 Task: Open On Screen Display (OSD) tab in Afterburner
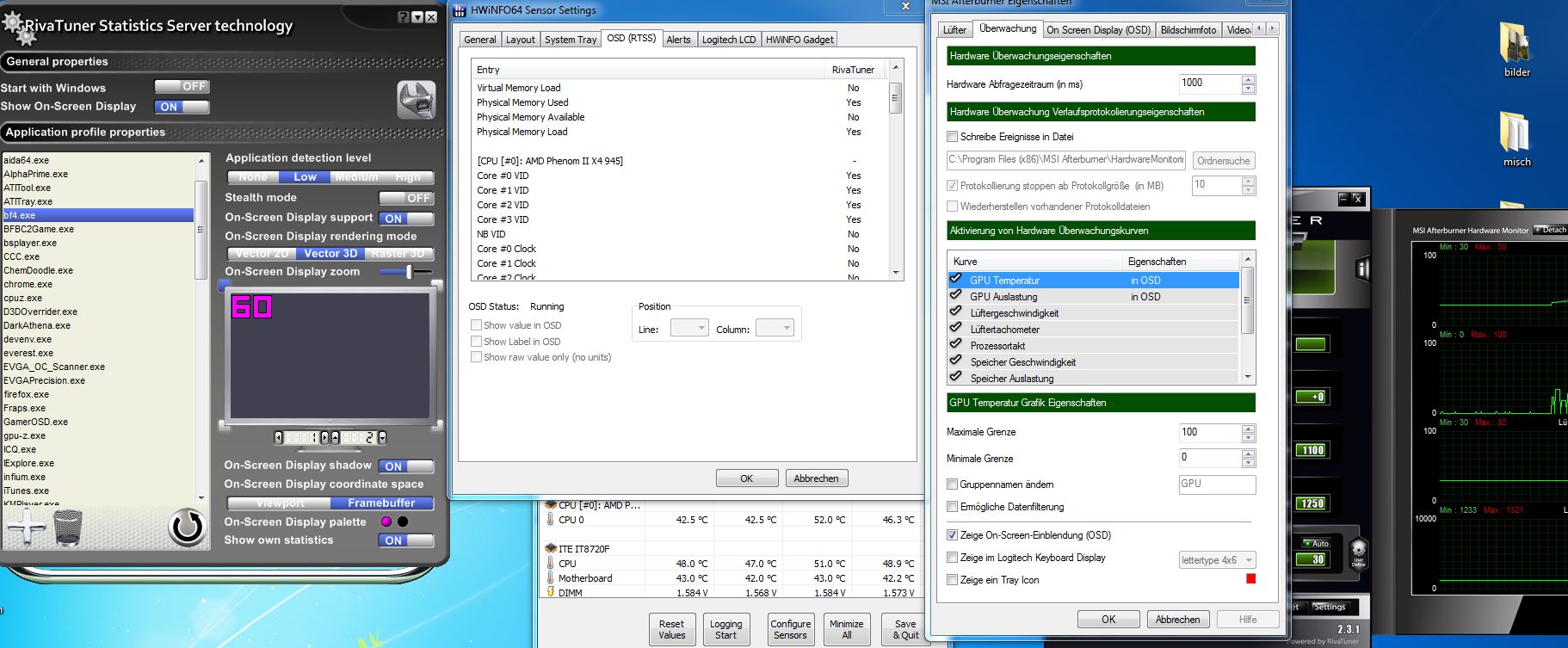click(1098, 29)
